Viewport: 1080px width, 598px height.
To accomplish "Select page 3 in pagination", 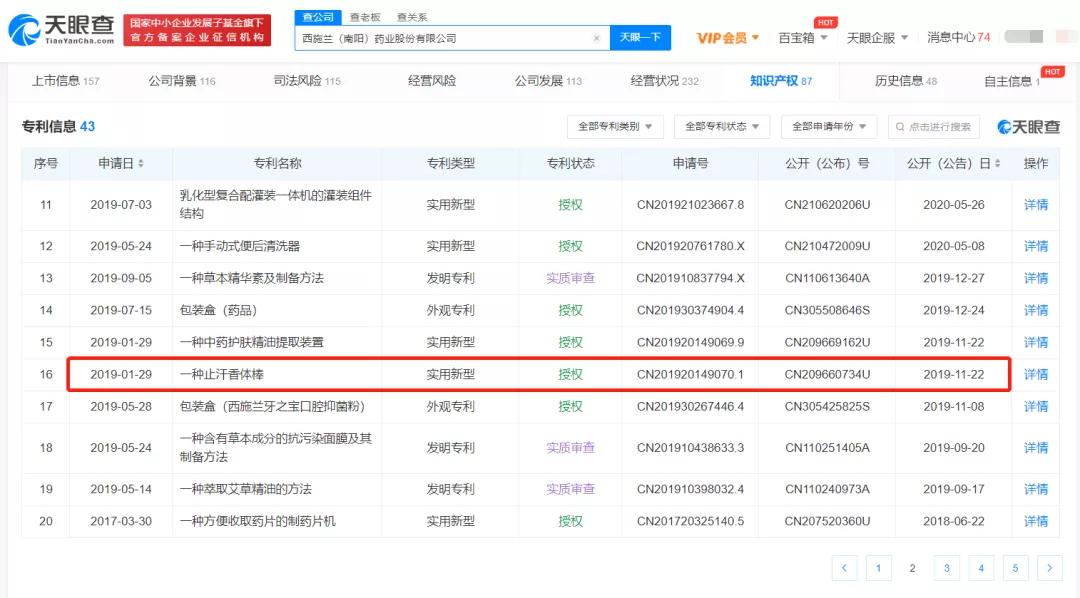I will [946, 567].
